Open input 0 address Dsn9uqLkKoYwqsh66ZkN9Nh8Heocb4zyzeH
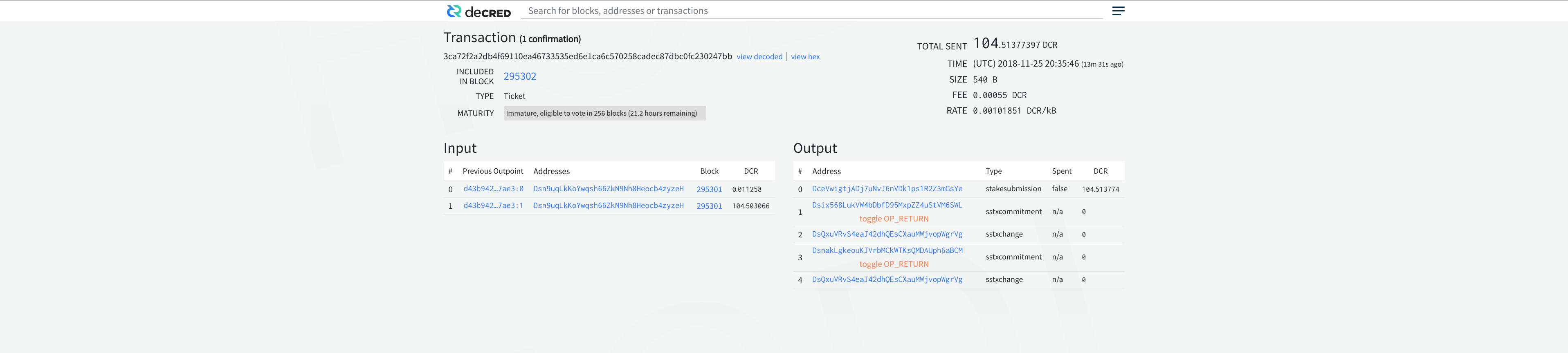Screen dimensions: 1568x353 click(608, 189)
